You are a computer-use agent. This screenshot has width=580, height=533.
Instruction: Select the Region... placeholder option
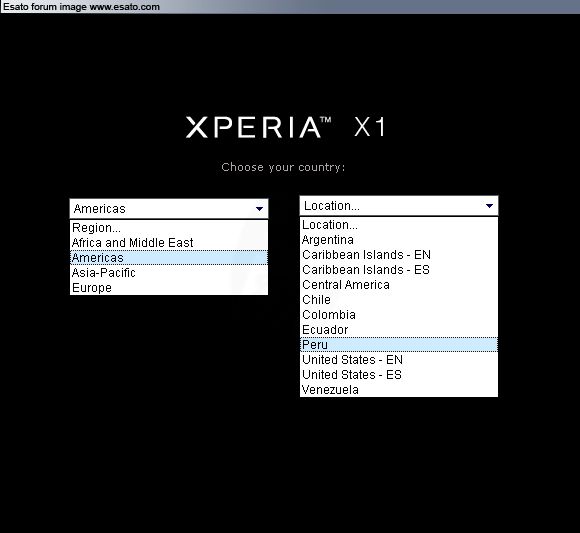(x=169, y=228)
